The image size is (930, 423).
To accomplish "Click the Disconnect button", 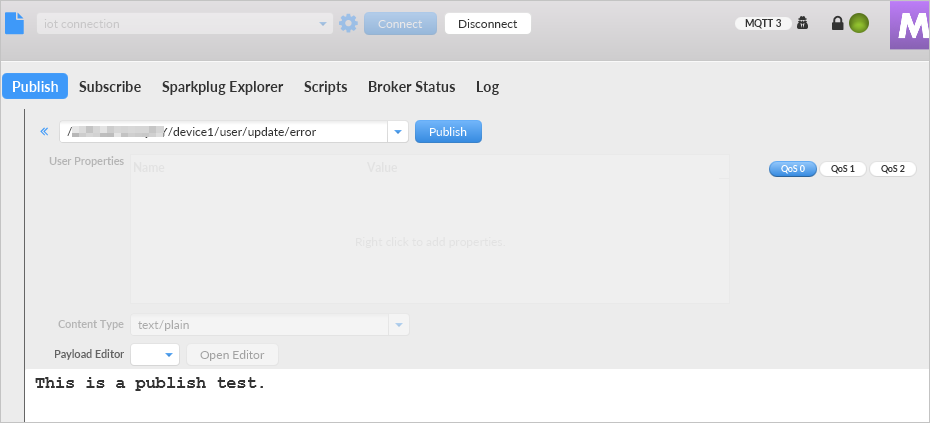I will [x=488, y=24].
